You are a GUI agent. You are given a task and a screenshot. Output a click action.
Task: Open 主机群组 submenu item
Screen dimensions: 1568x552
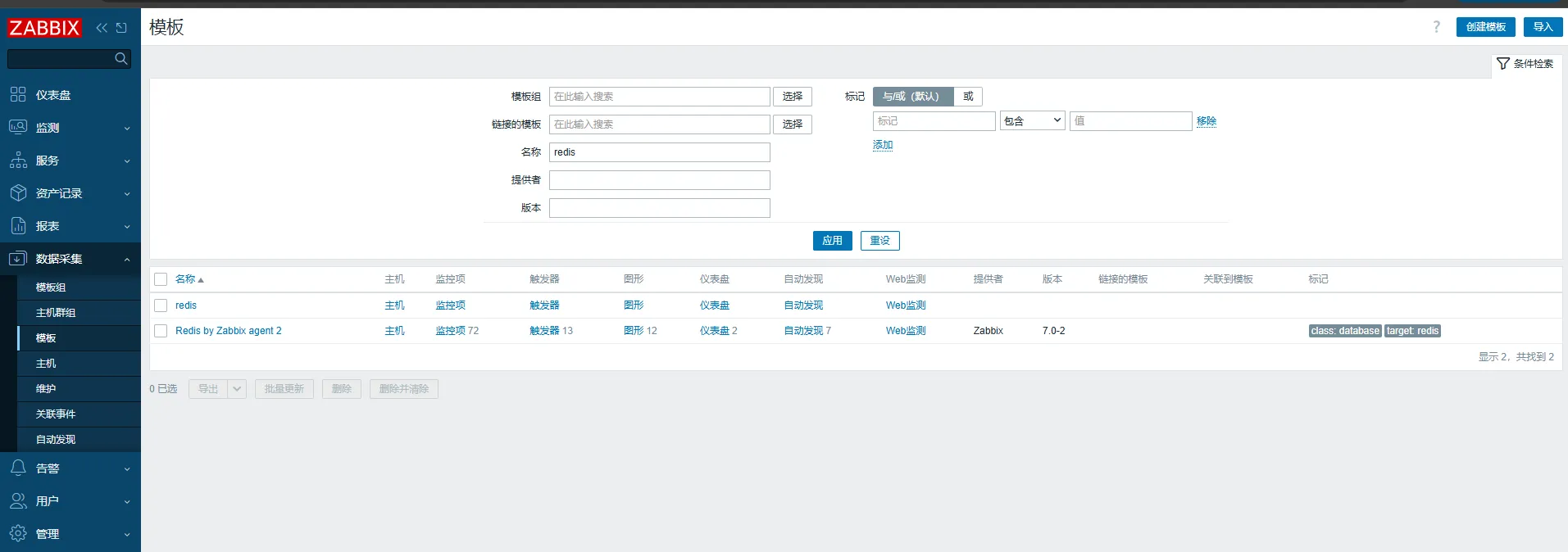[x=79, y=313]
